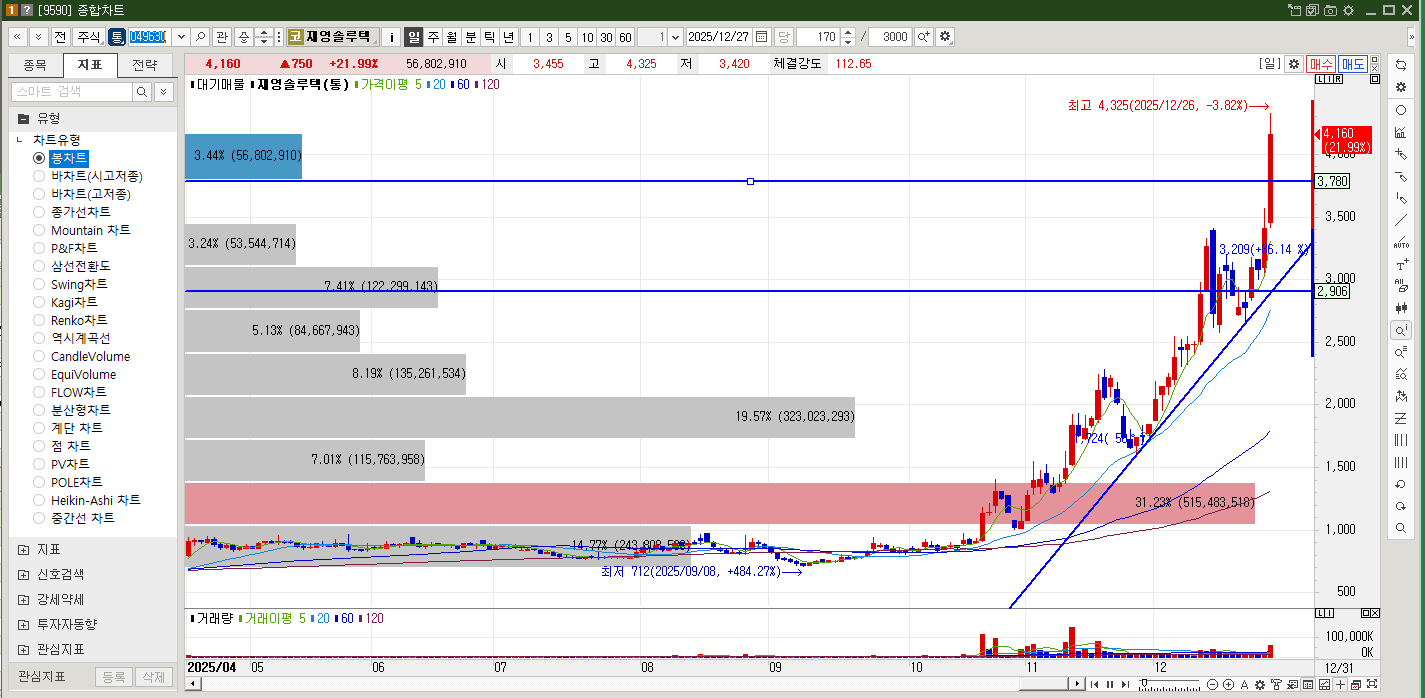Click the bar count field showing 170
This screenshot has width=1425, height=698.
[817, 37]
